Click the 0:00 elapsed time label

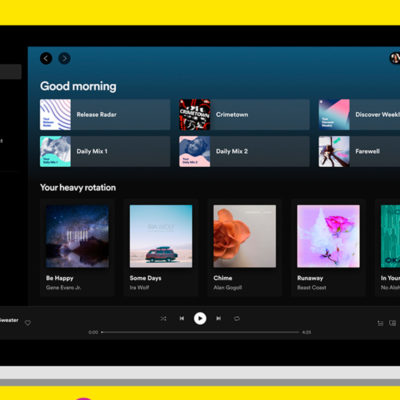(93, 332)
